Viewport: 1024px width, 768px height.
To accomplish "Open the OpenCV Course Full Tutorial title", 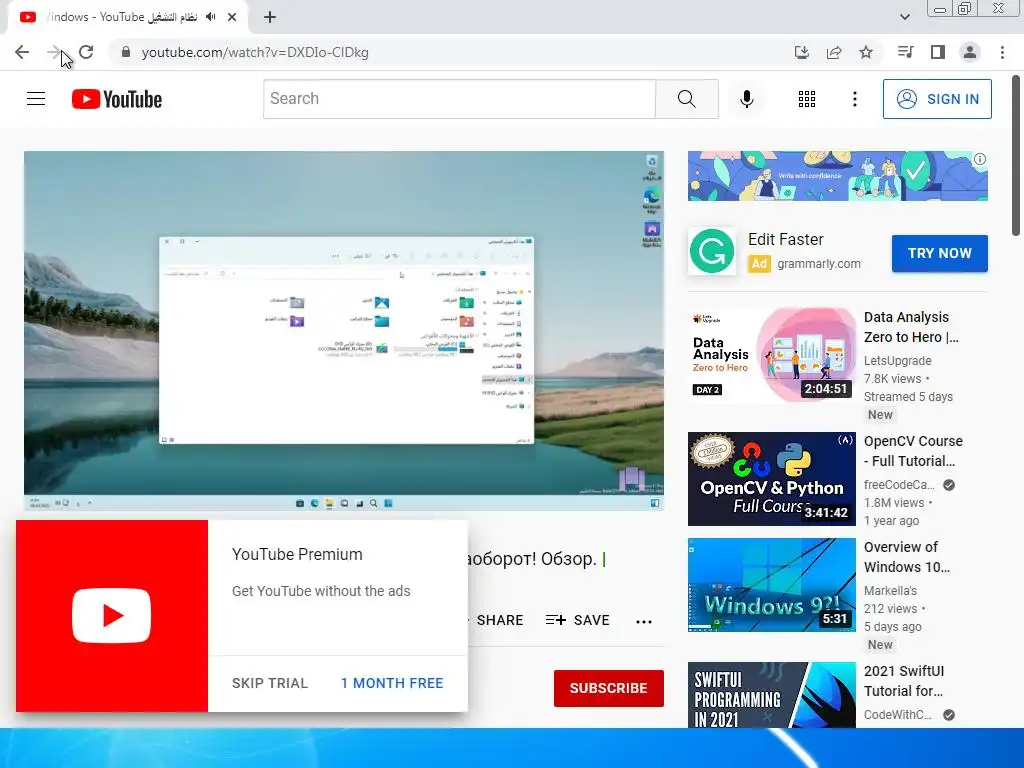I will point(913,451).
